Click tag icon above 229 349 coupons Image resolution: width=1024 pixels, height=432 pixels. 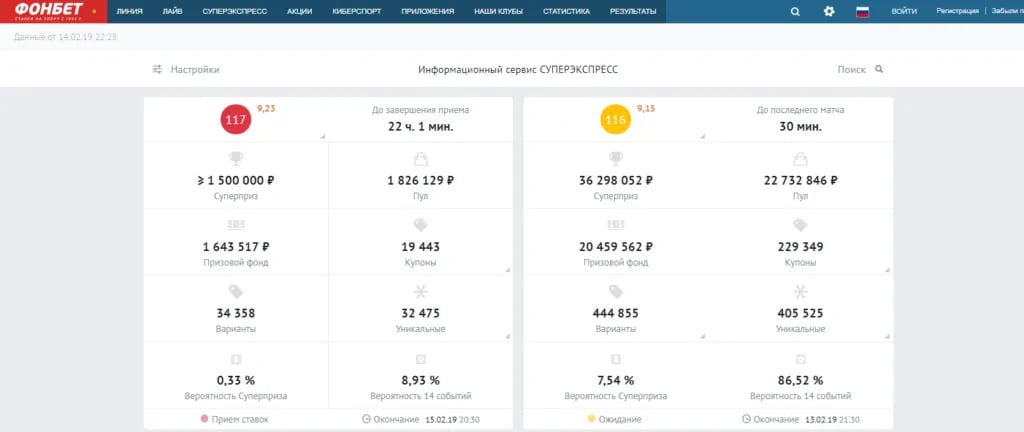click(x=800, y=225)
